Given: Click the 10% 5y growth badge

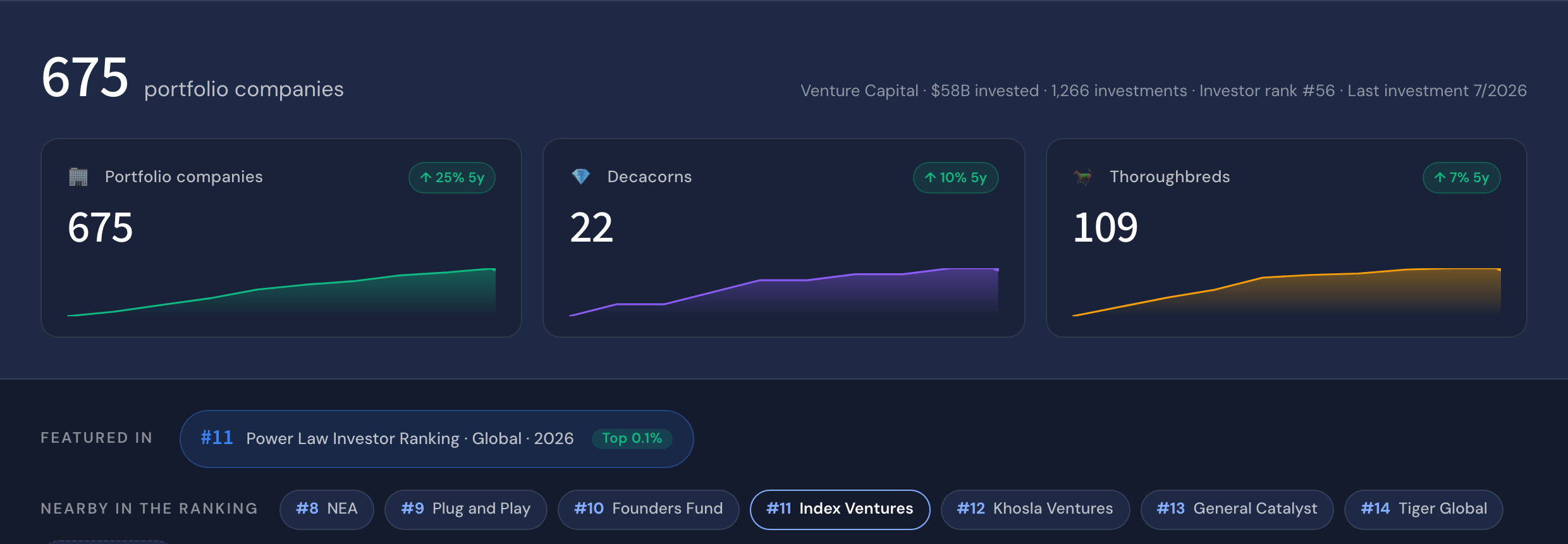Looking at the screenshot, I should coord(955,178).
